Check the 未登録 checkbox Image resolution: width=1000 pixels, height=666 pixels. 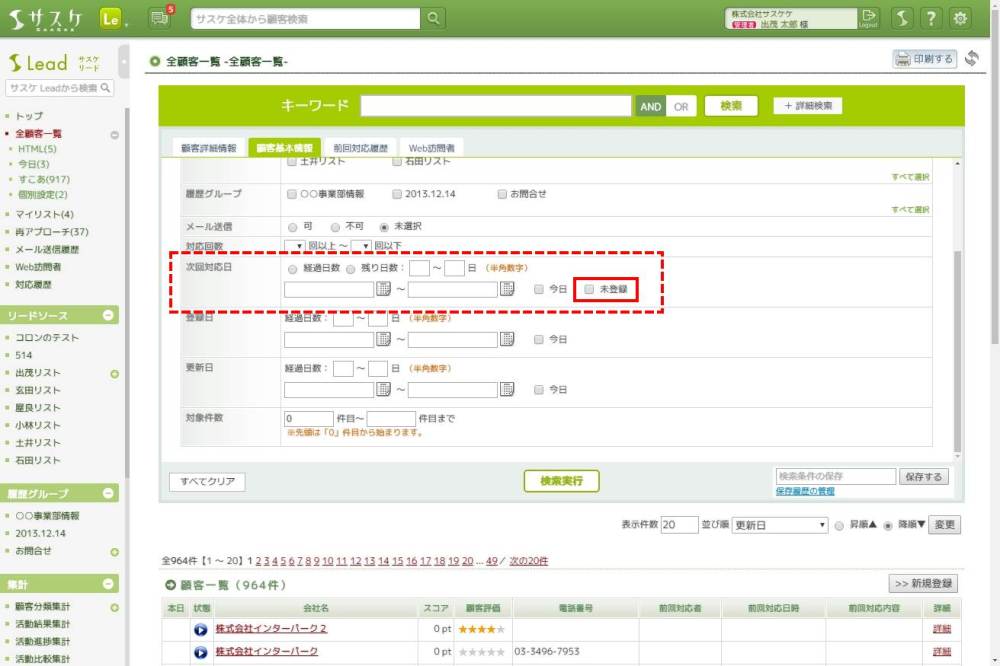click(x=589, y=290)
